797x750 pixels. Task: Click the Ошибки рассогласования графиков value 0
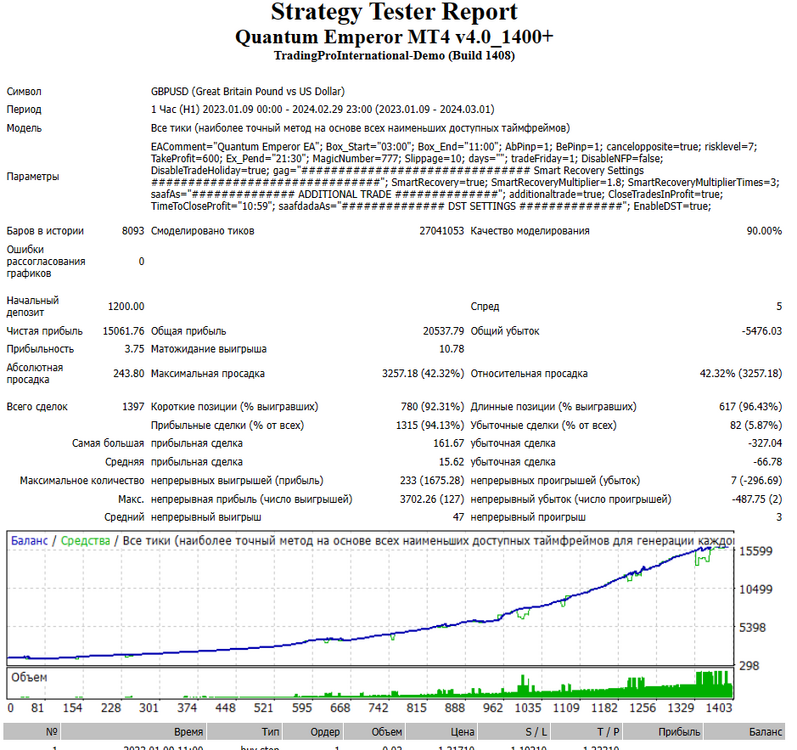pos(141,261)
